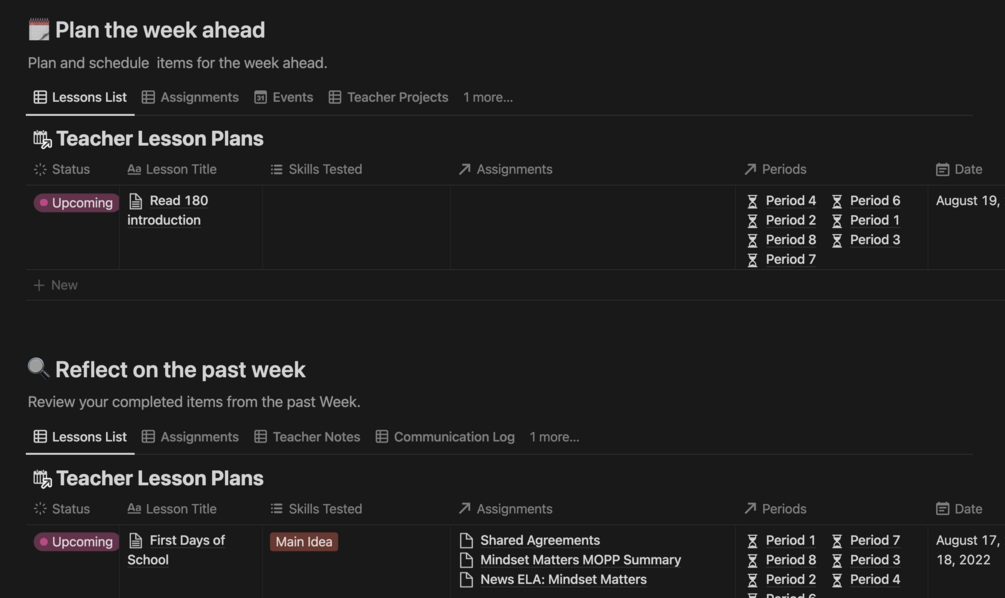Click the calendar icon beside Plan the week ahead
The image size is (1005, 598).
point(39,30)
